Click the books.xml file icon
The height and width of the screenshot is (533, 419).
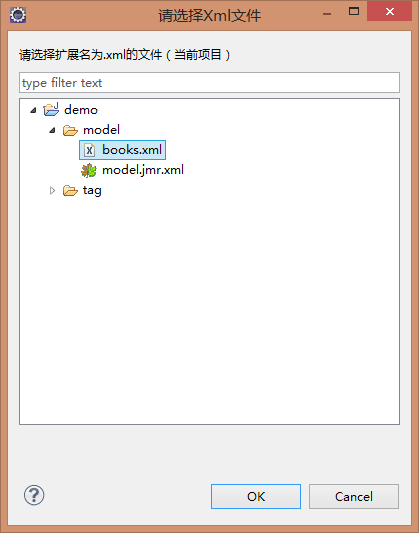point(89,150)
